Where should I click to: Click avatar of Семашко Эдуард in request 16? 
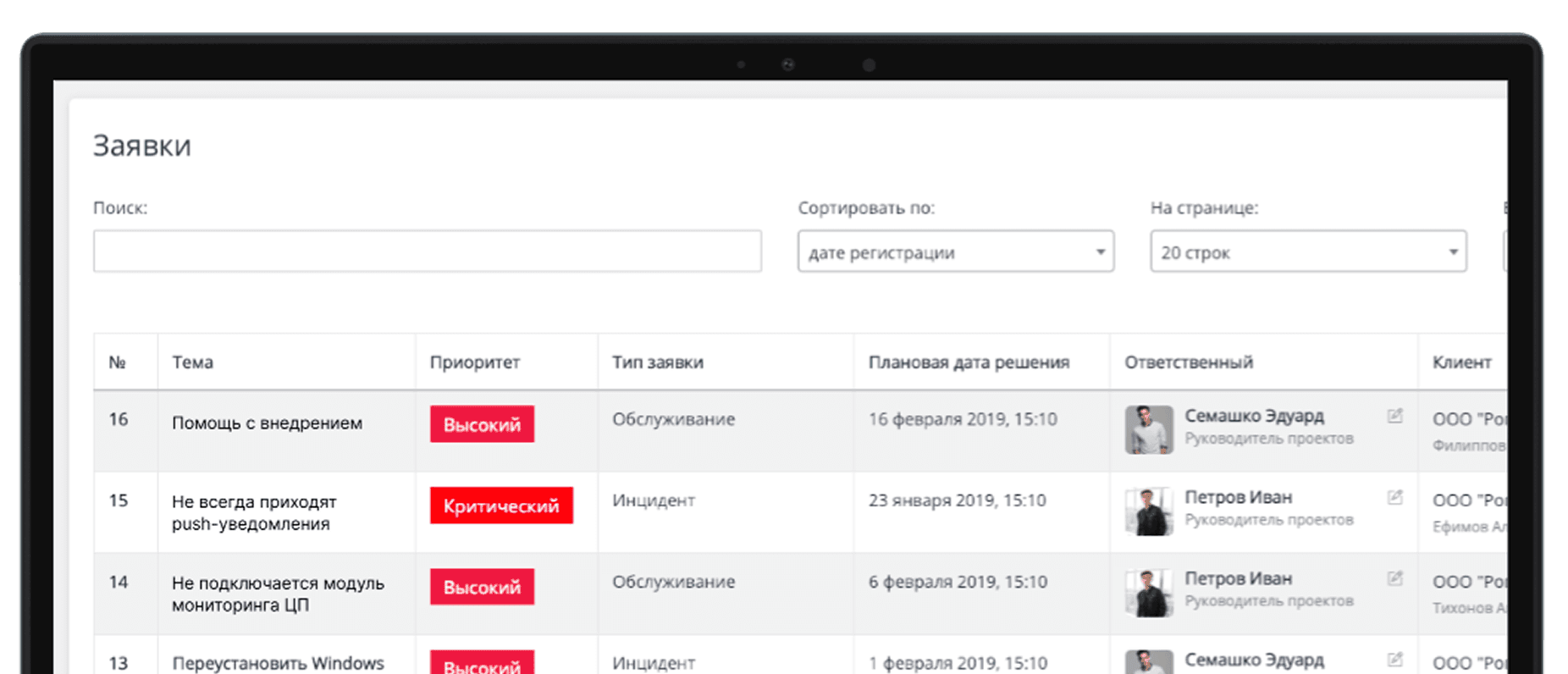point(1148,429)
